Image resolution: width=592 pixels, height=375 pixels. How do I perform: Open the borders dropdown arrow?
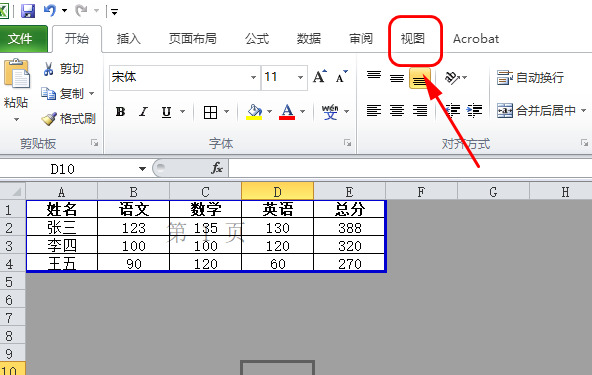click(x=227, y=111)
